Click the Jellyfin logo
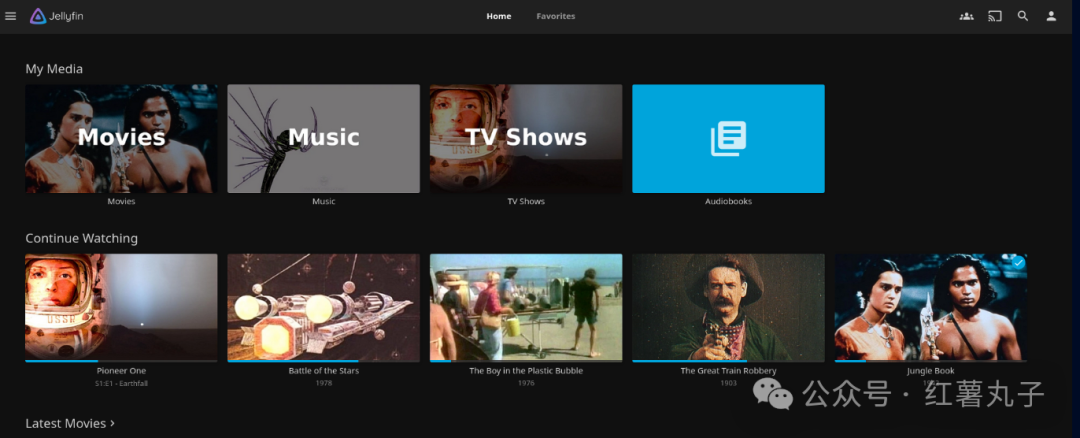This screenshot has height=438, width=1080. coord(56,16)
